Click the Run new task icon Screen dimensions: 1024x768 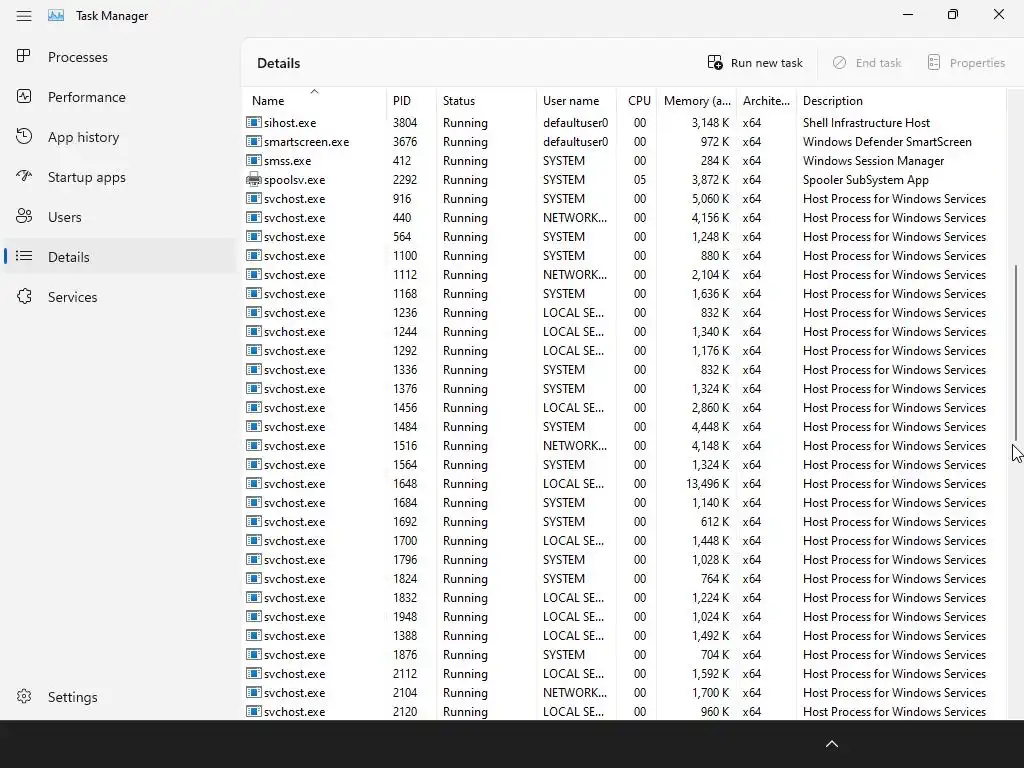coord(715,63)
